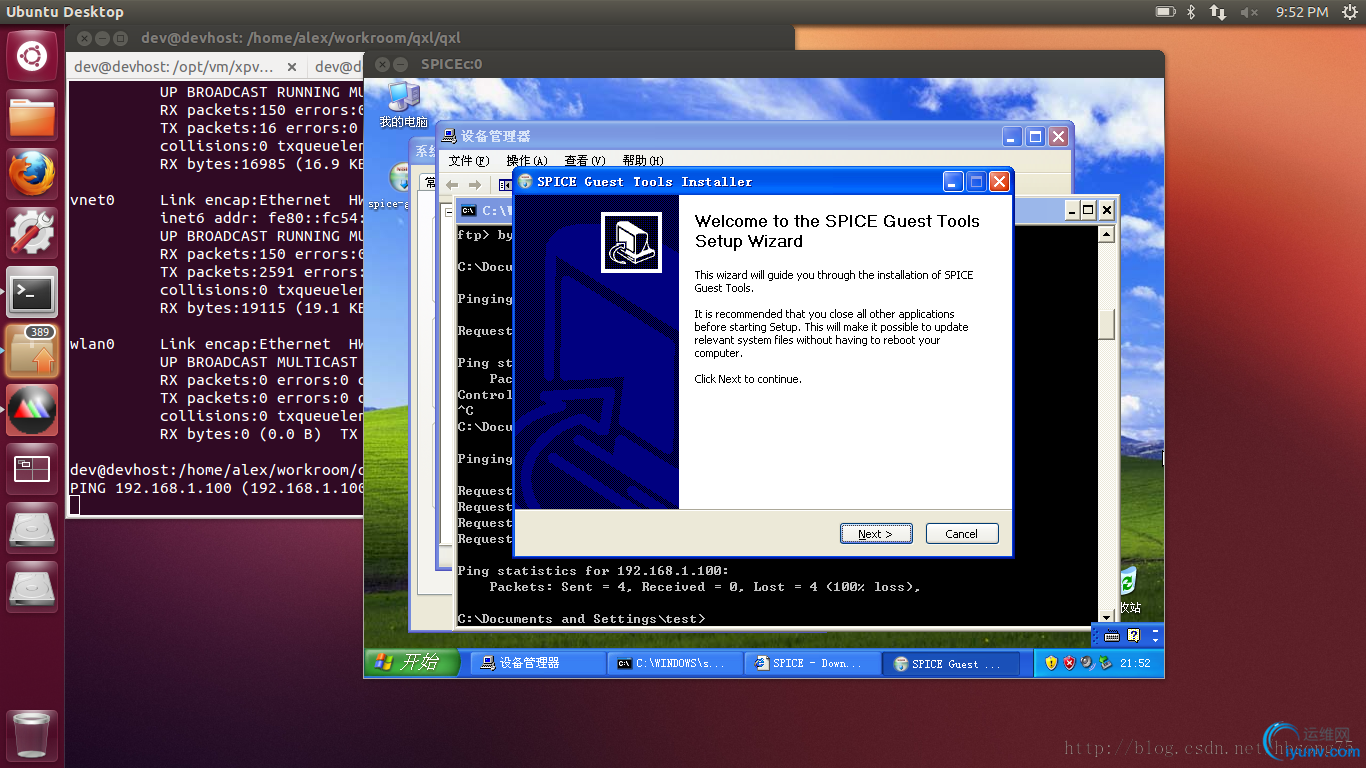Screen dimensions: 1366x768
Task: Open the colorful prism app in launcher
Action: pyautogui.click(x=32, y=410)
